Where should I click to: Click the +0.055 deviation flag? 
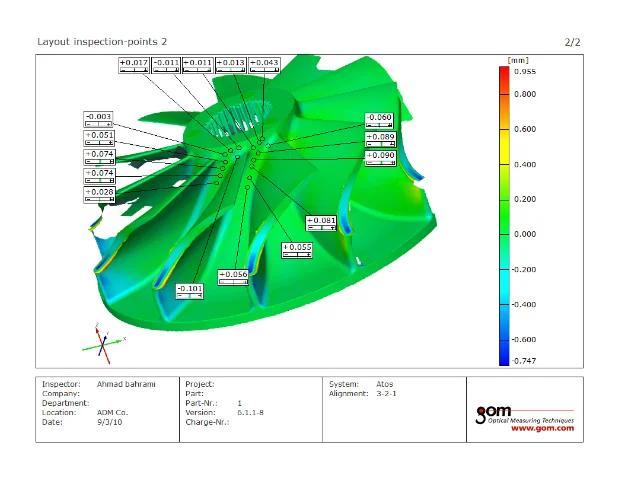click(x=298, y=247)
